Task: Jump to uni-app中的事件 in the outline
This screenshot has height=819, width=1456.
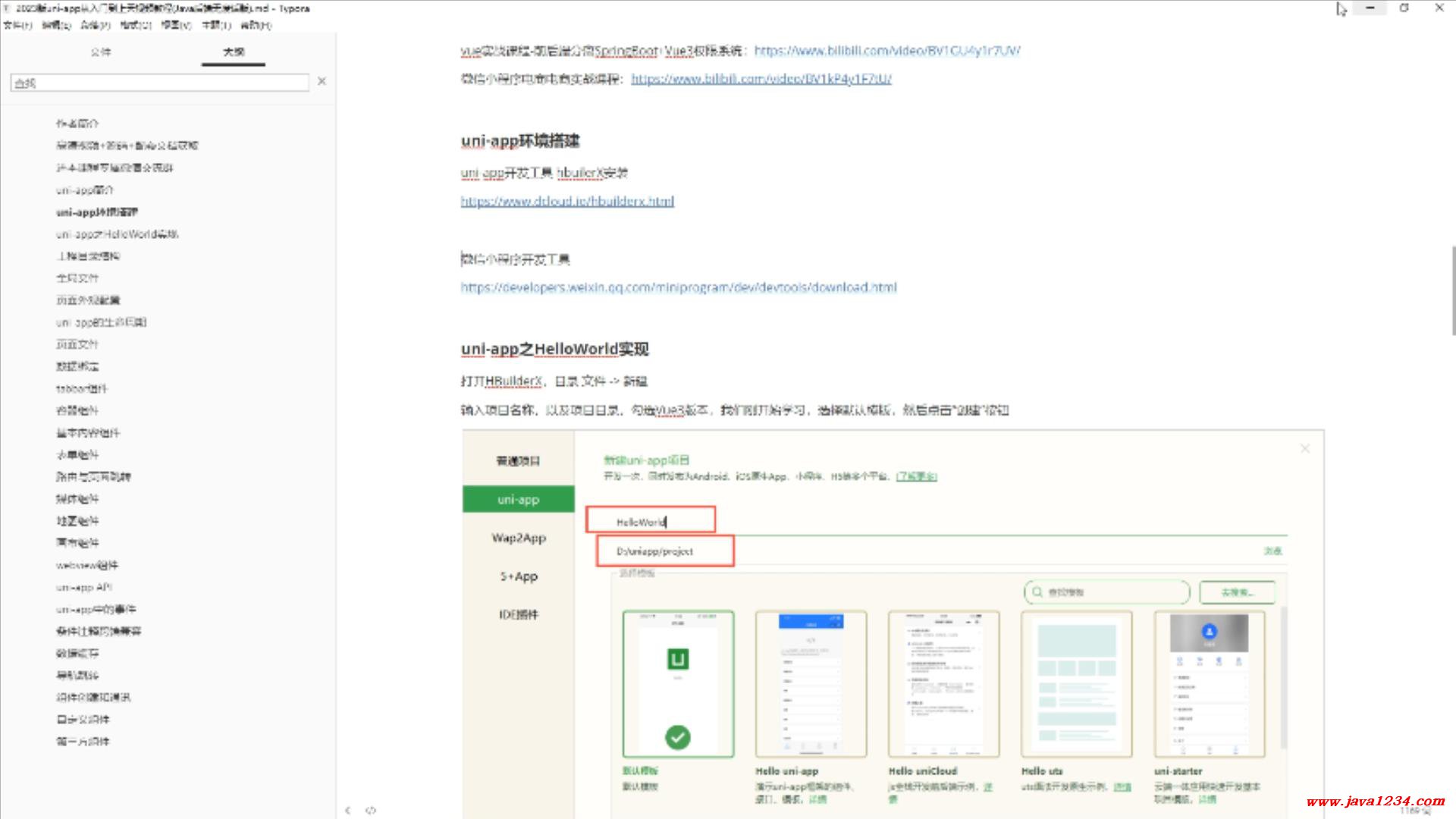Action: pyautogui.click(x=96, y=609)
